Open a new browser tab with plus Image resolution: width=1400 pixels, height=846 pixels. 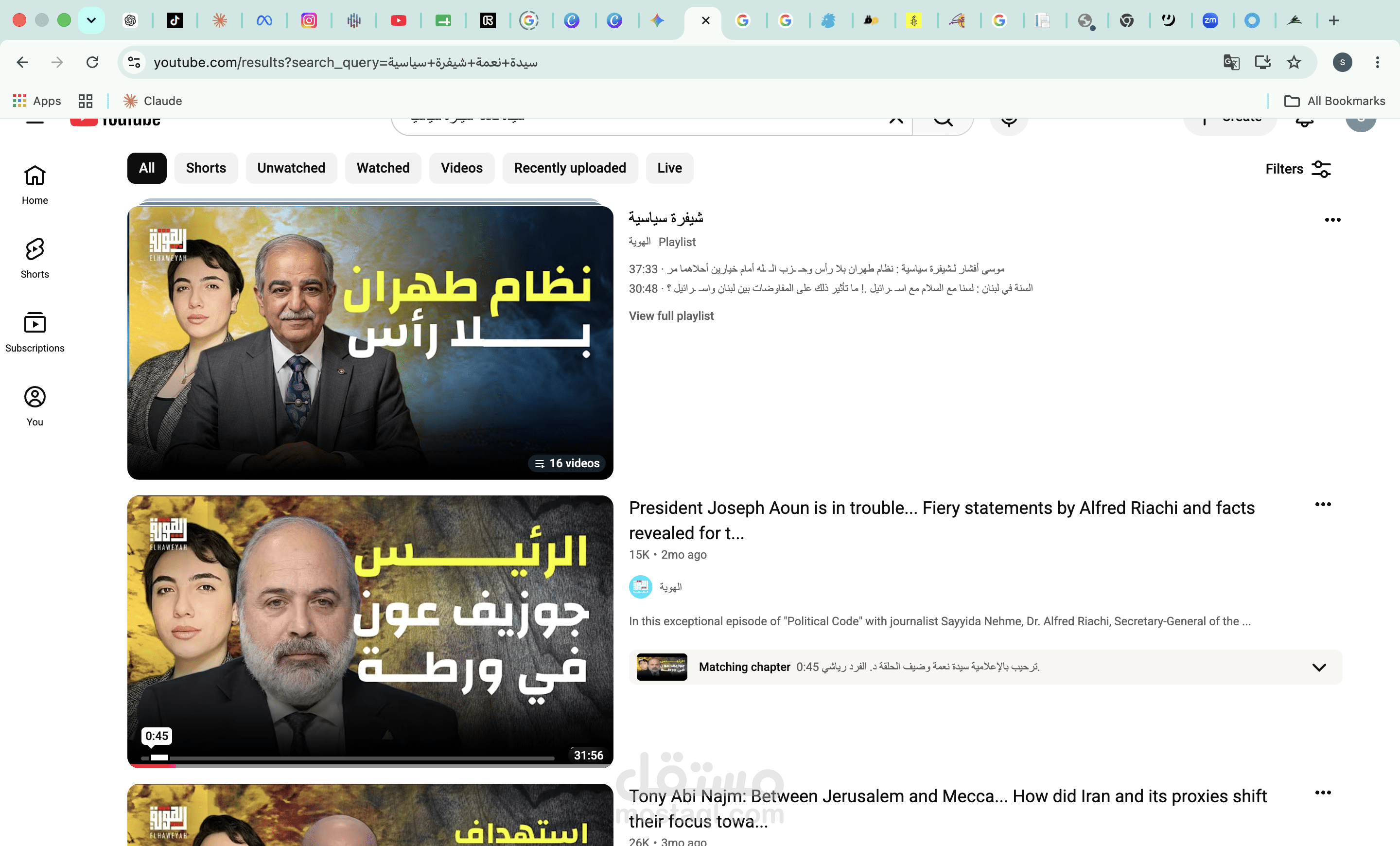1334,21
